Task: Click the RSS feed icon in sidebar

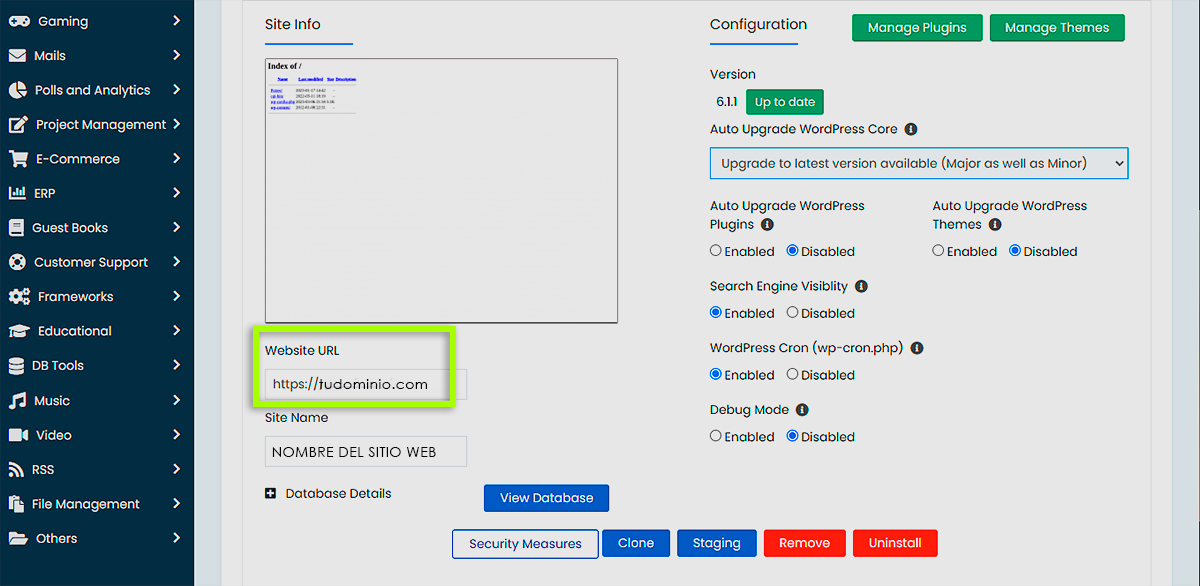Action: coord(17,470)
